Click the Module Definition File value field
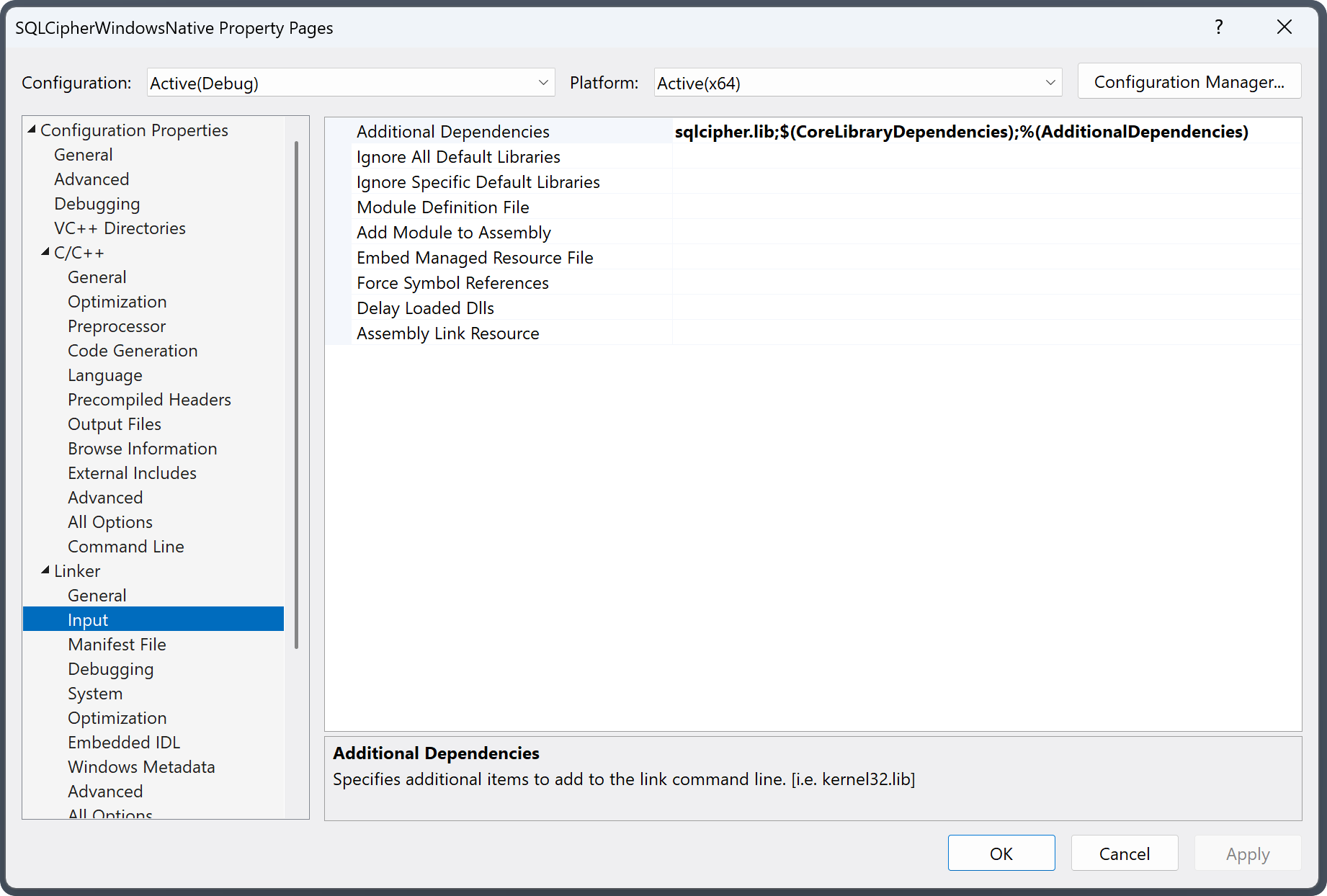1327x896 pixels. [x=987, y=207]
